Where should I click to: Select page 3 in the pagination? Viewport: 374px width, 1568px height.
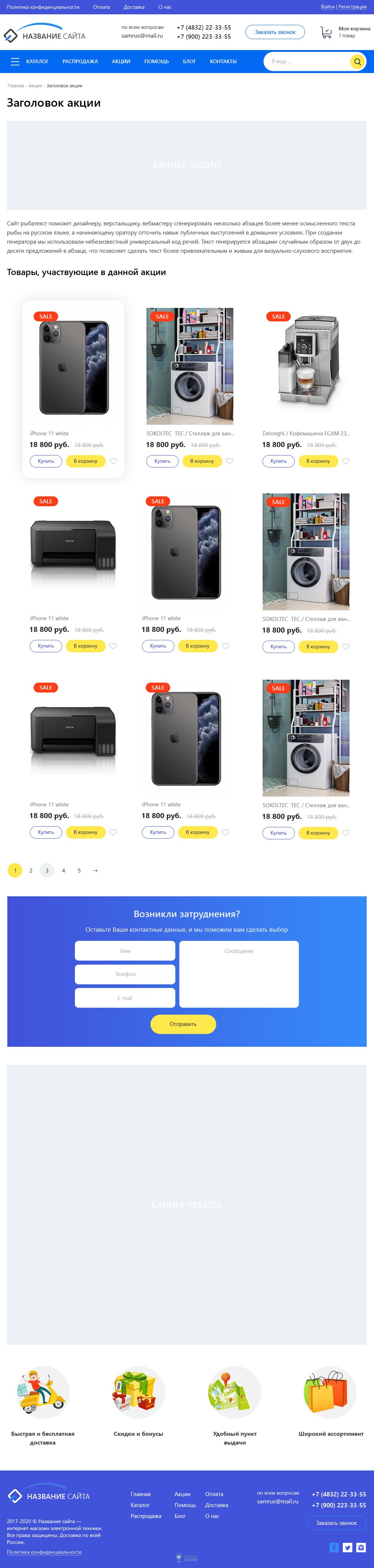click(x=47, y=870)
